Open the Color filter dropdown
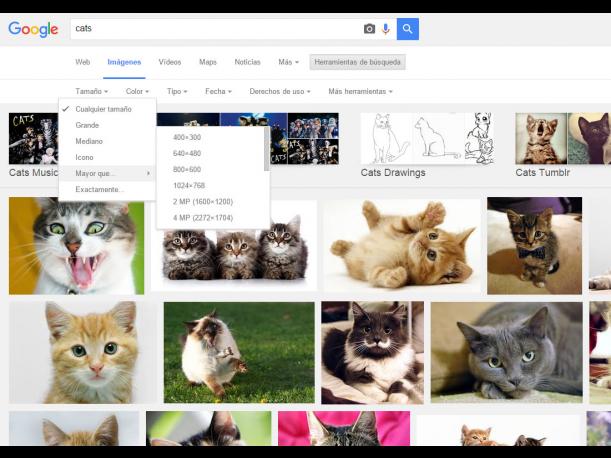The image size is (611, 458). tap(137, 91)
